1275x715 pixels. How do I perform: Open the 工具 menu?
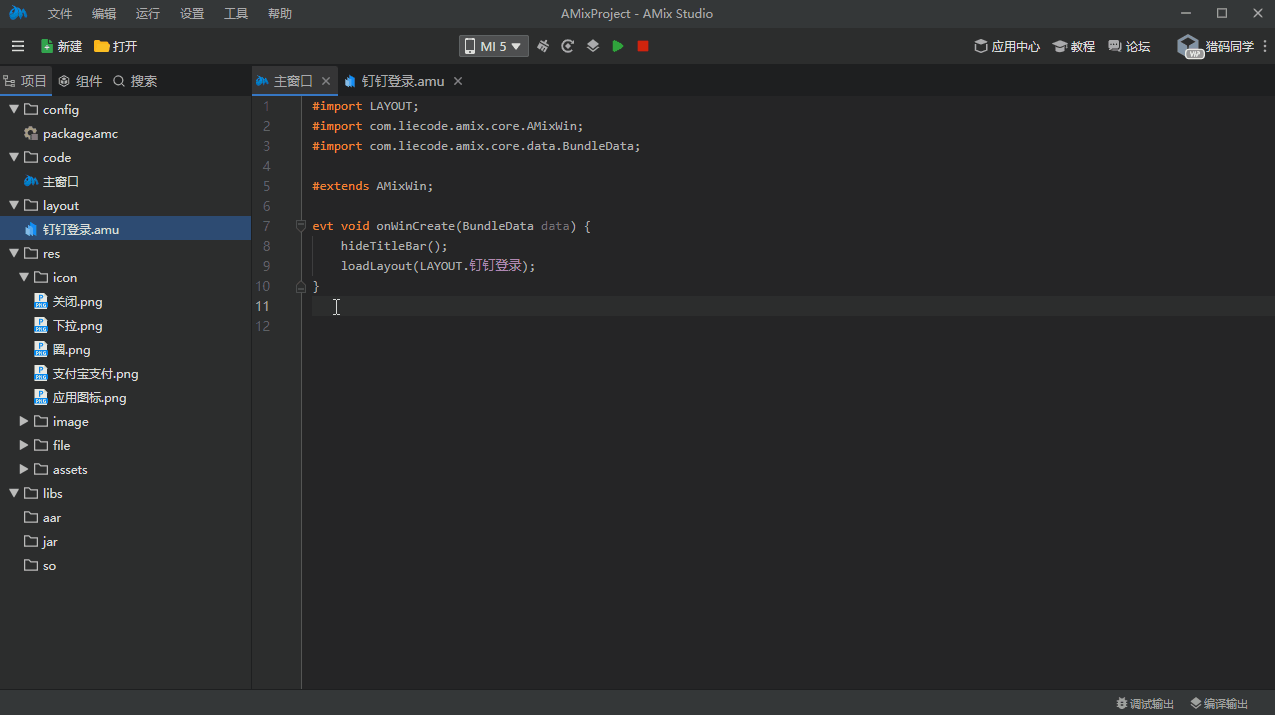[x=236, y=14]
